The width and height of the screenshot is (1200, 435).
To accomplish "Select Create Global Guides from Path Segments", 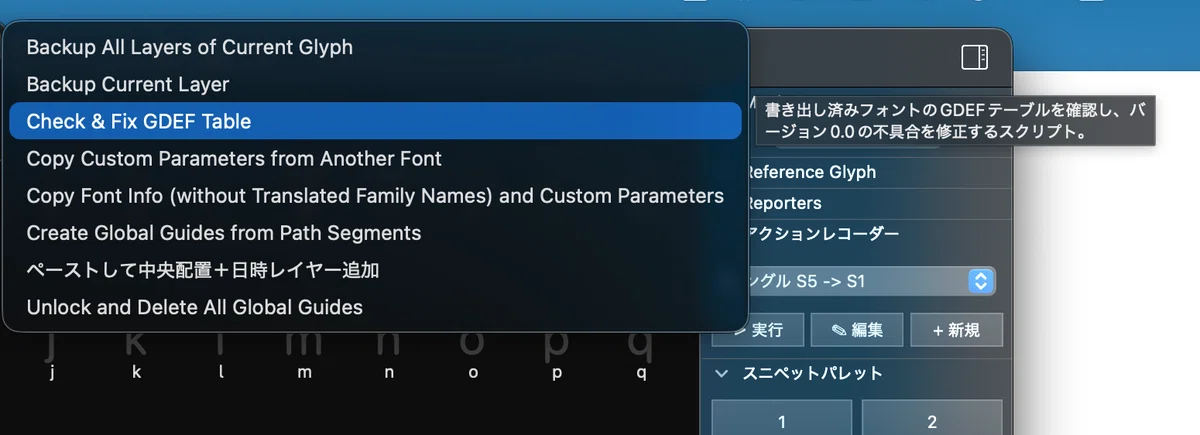I will click(x=375, y=232).
